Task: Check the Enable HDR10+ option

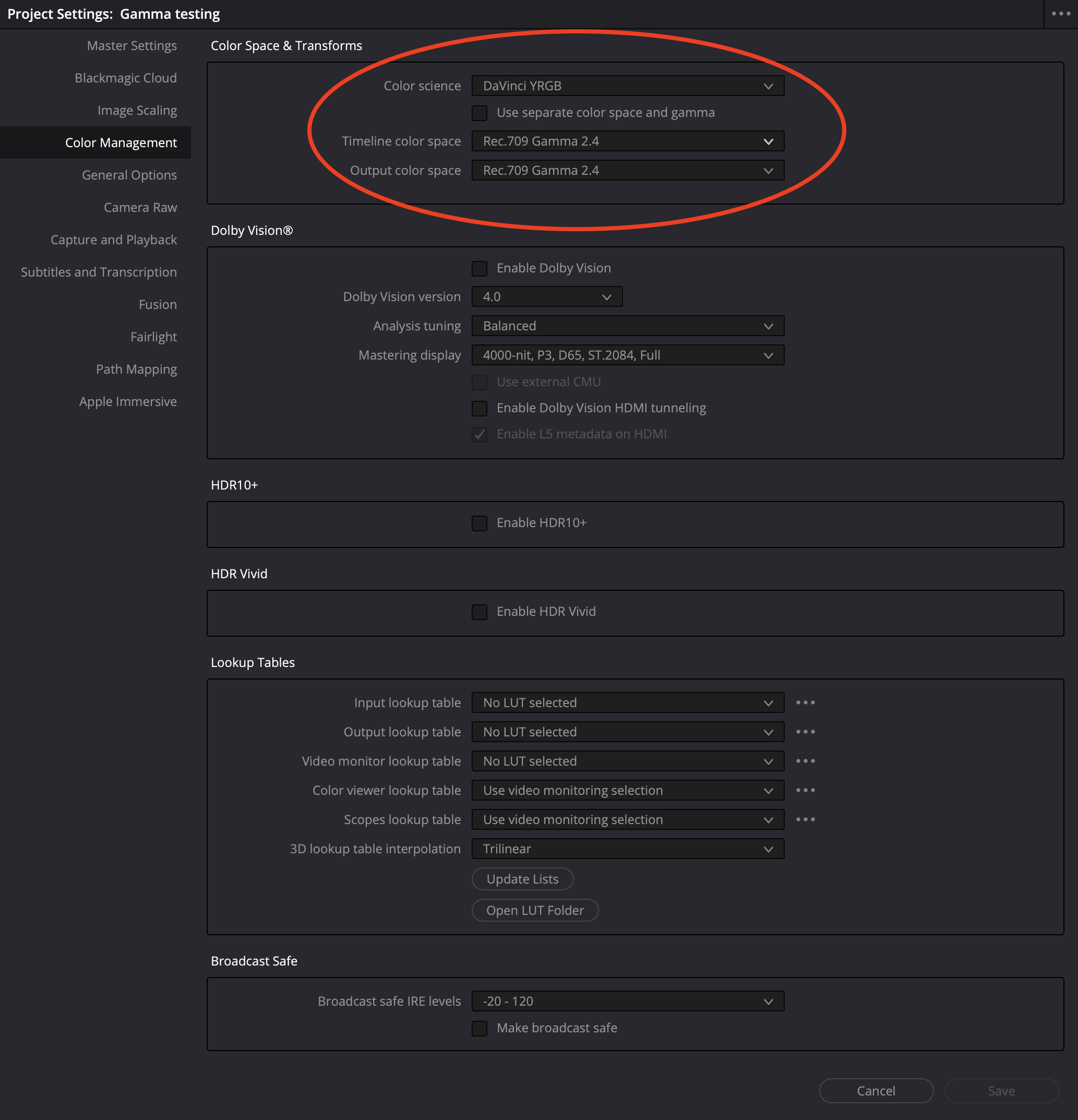Action: 480,523
